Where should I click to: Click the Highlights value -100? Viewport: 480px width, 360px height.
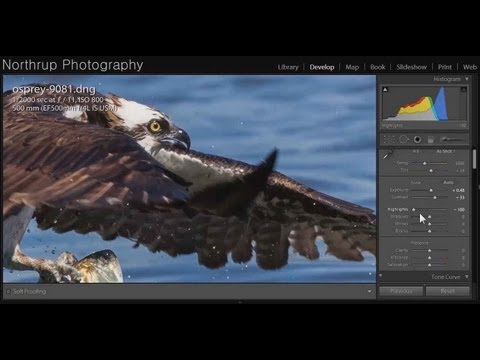tap(459, 210)
